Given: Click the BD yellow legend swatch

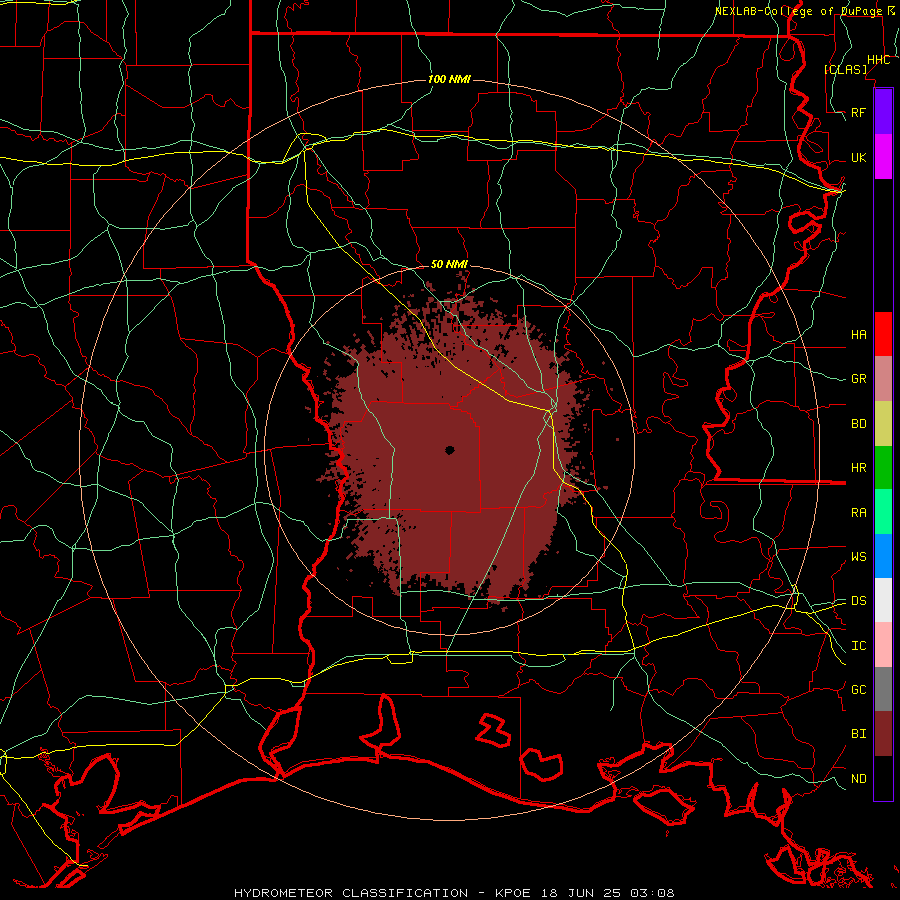Looking at the screenshot, I should (883, 424).
